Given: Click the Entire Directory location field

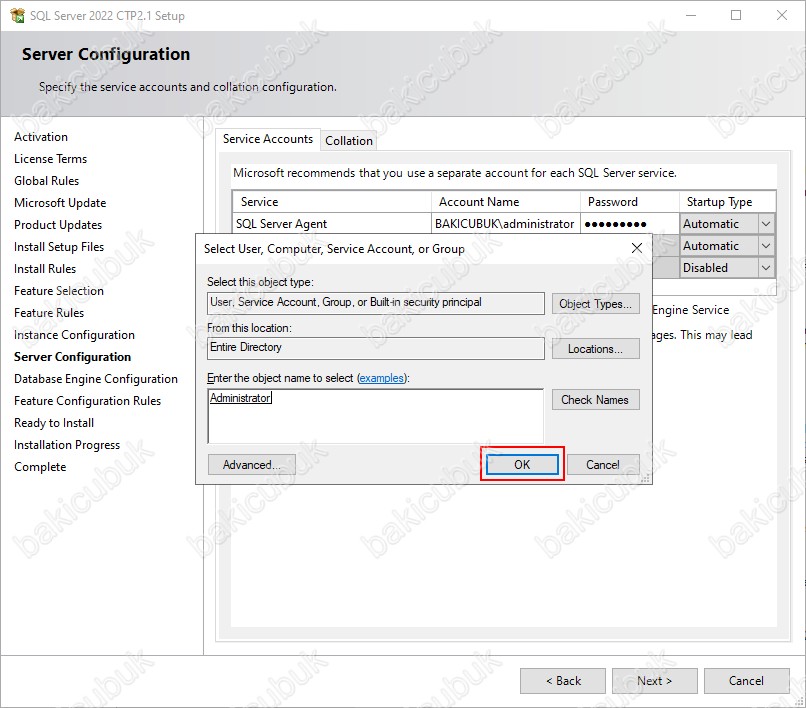Looking at the screenshot, I should (376, 348).
